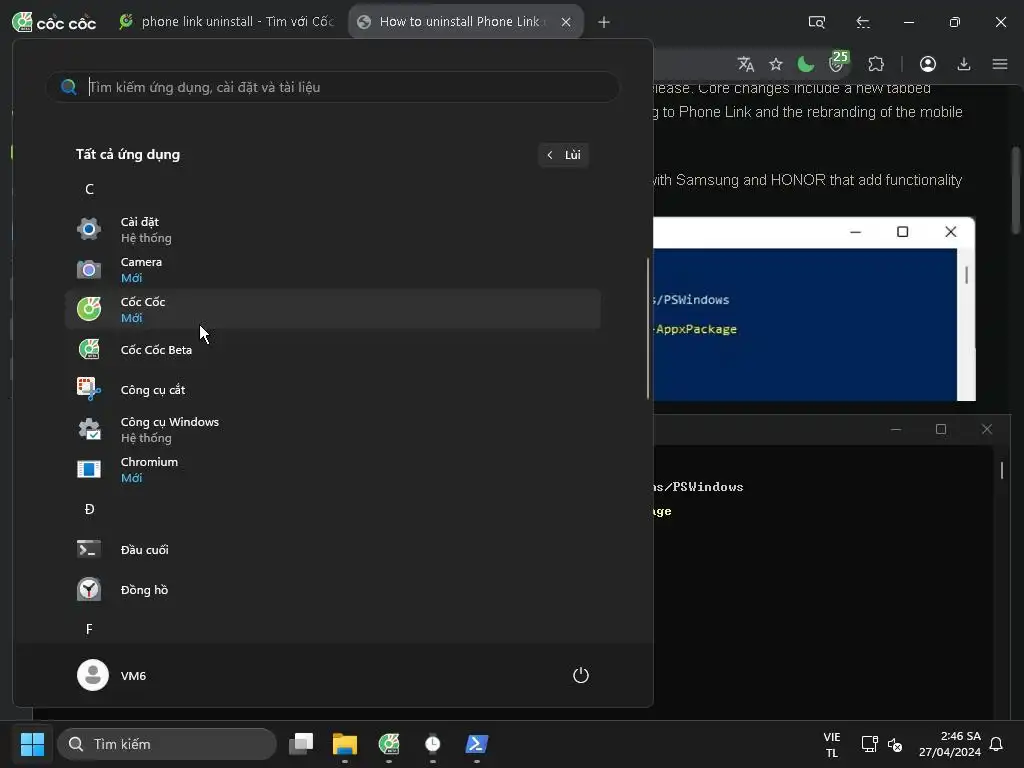This screenshot has width=1024, height=768.
Task: Open Công cụ cắt snipping tool
Action: [332, 389]
